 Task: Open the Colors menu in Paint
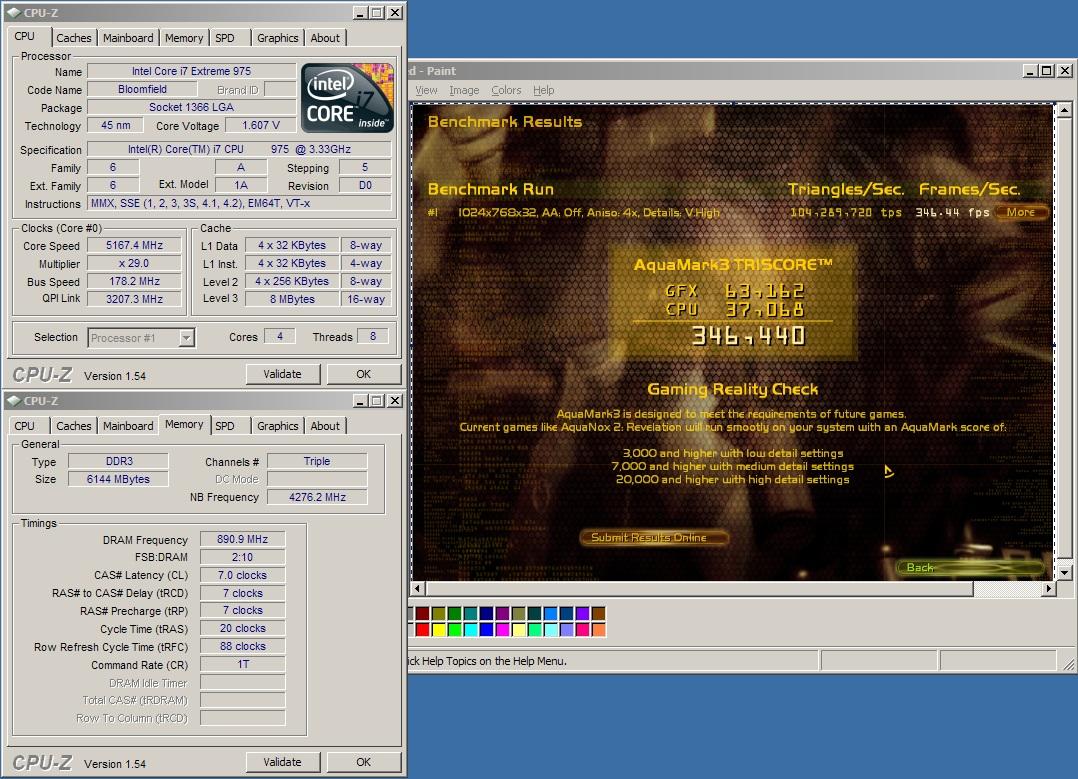pos(506,90)
